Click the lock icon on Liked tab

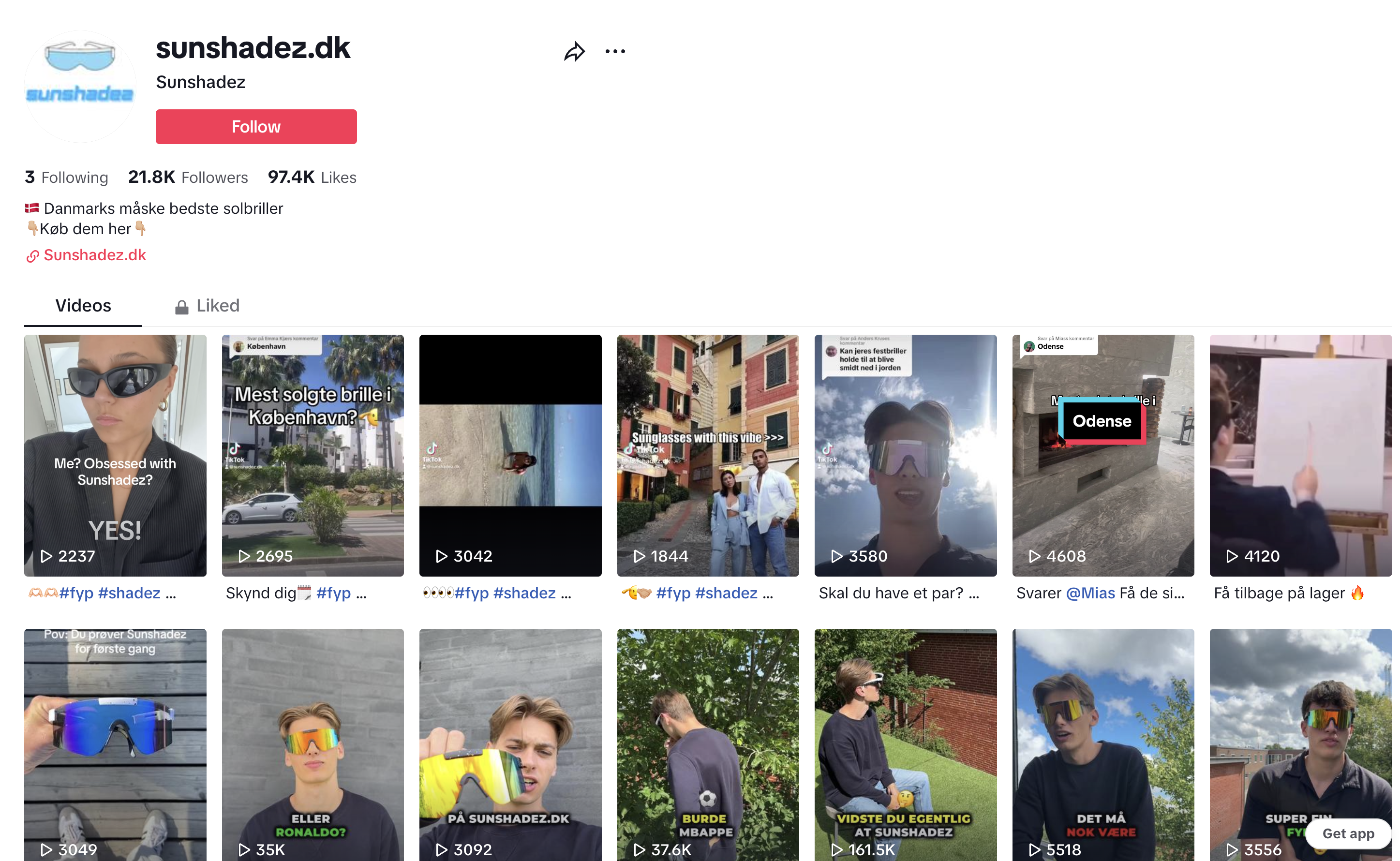181,308
